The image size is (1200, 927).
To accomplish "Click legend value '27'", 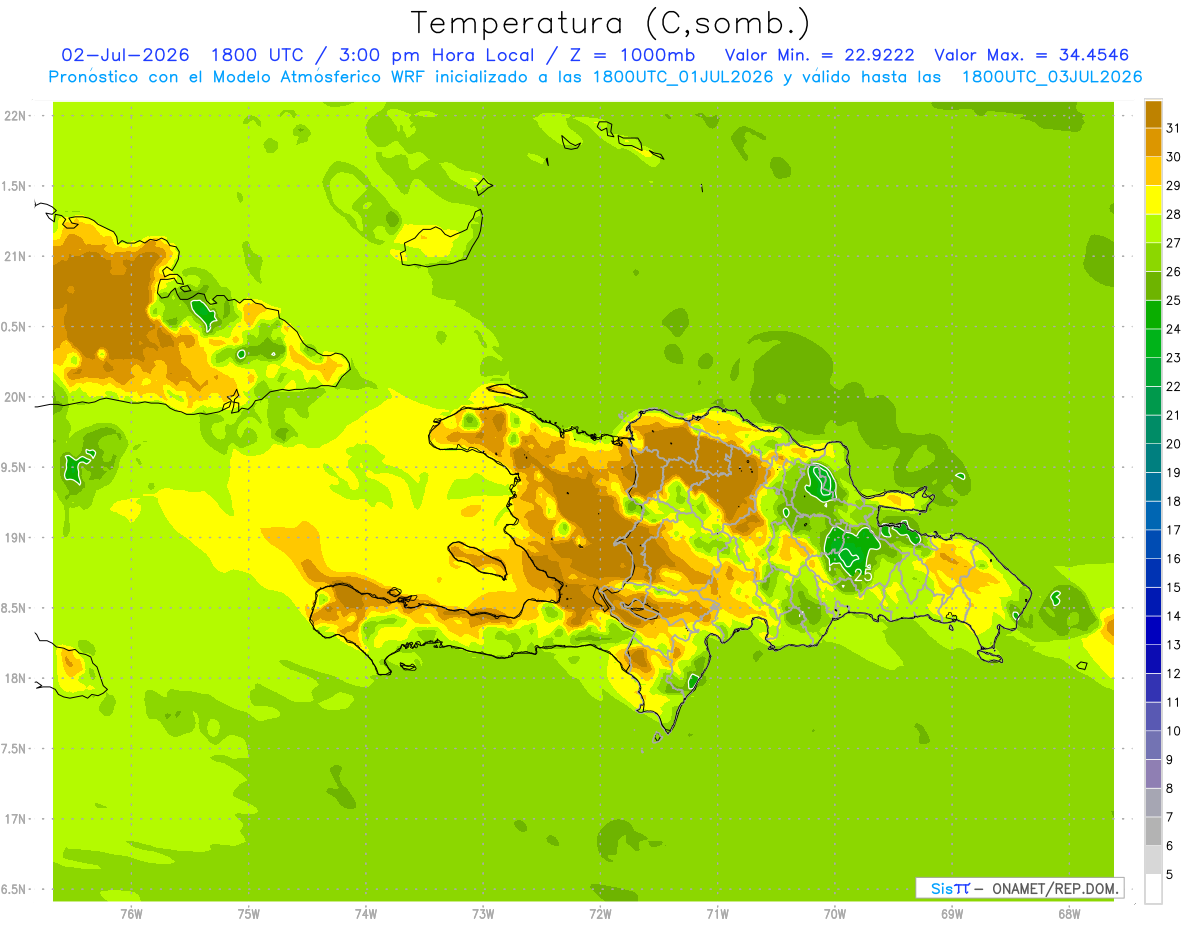I will (1173, 243).
